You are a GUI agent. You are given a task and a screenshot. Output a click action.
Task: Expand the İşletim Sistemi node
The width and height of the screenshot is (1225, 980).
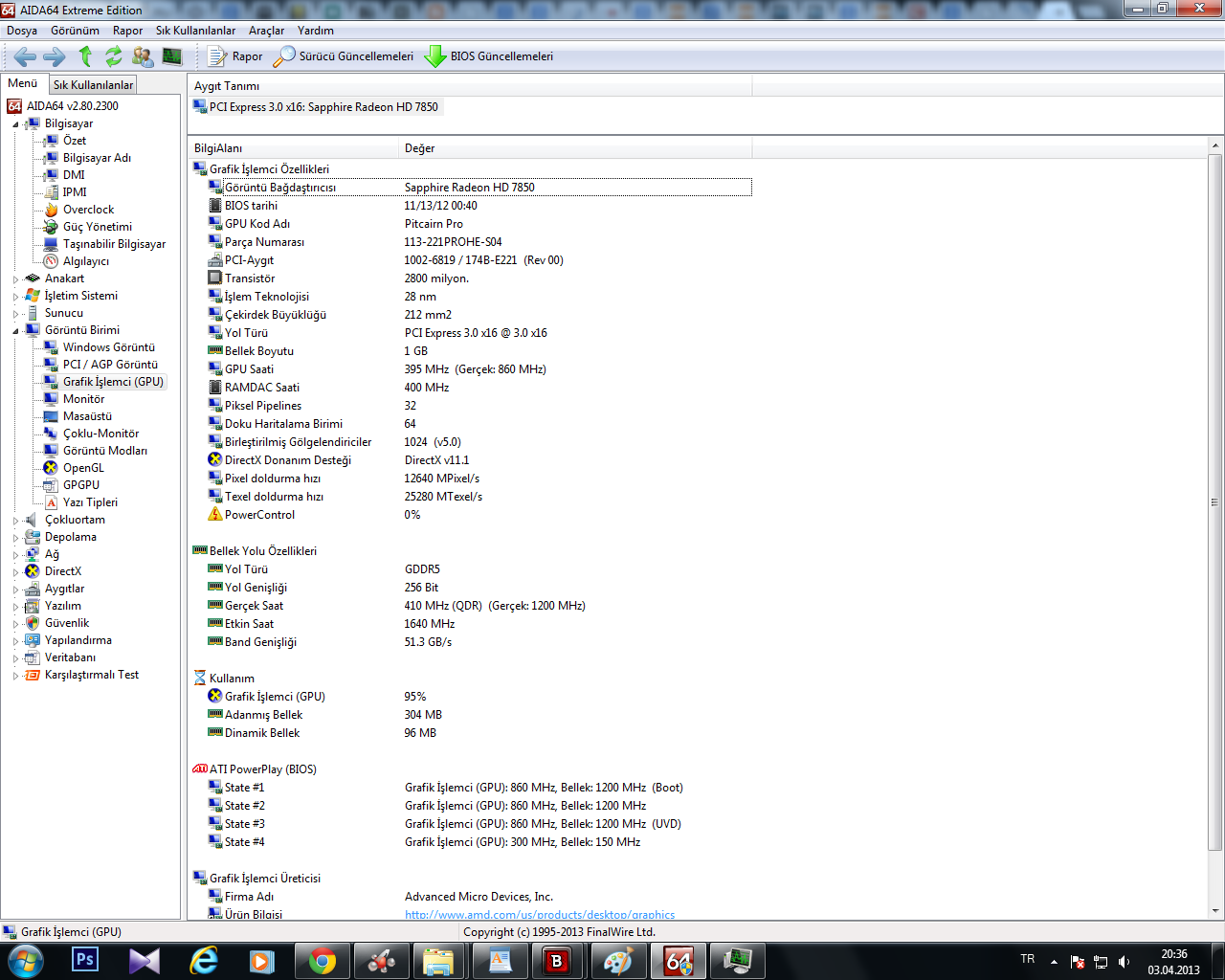tap(15, 297)
